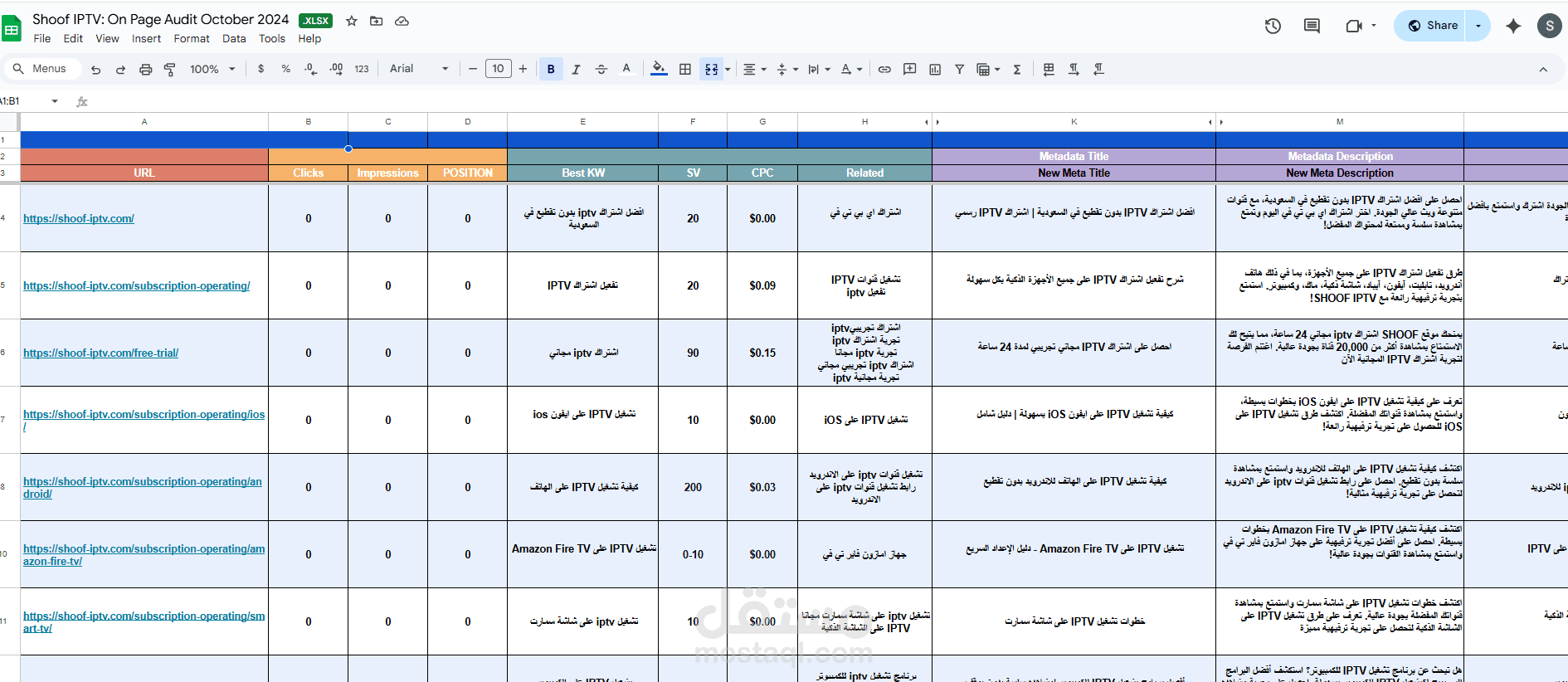Open the Data menu
This screenshot has height=682, width=1568.
234,38
